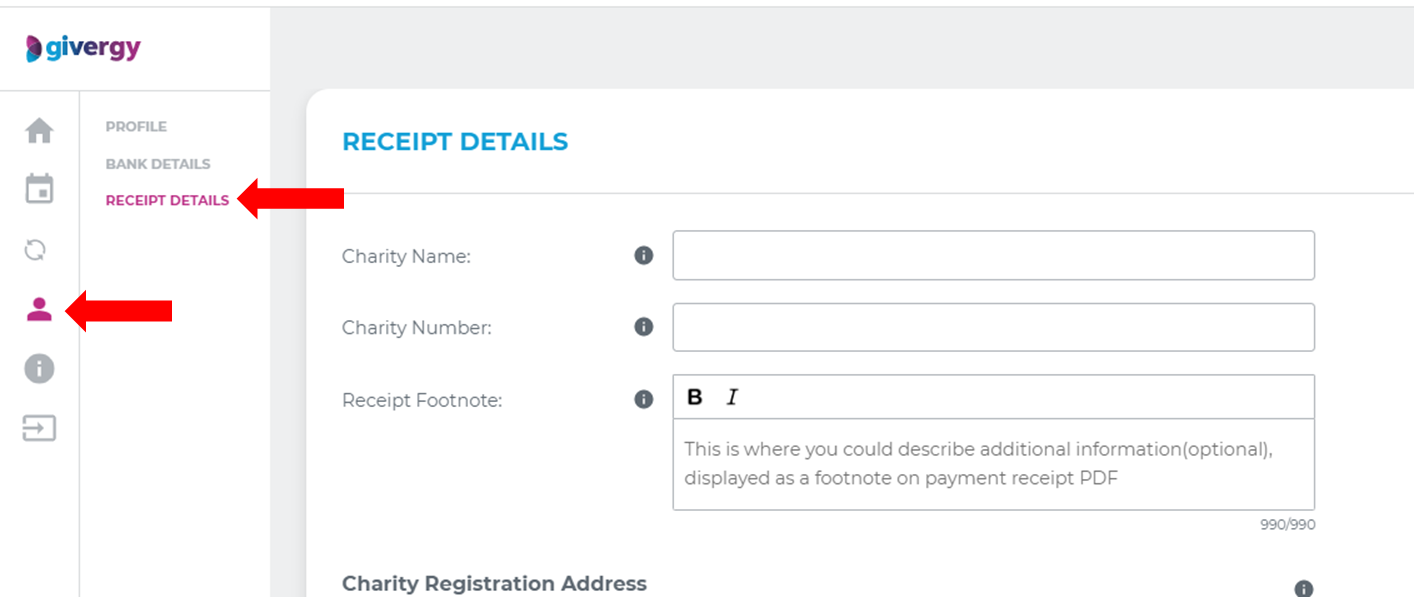Click inside the Charity Name input field
The width and height of the screenshot is (1414, 597).
pos(993,255)
